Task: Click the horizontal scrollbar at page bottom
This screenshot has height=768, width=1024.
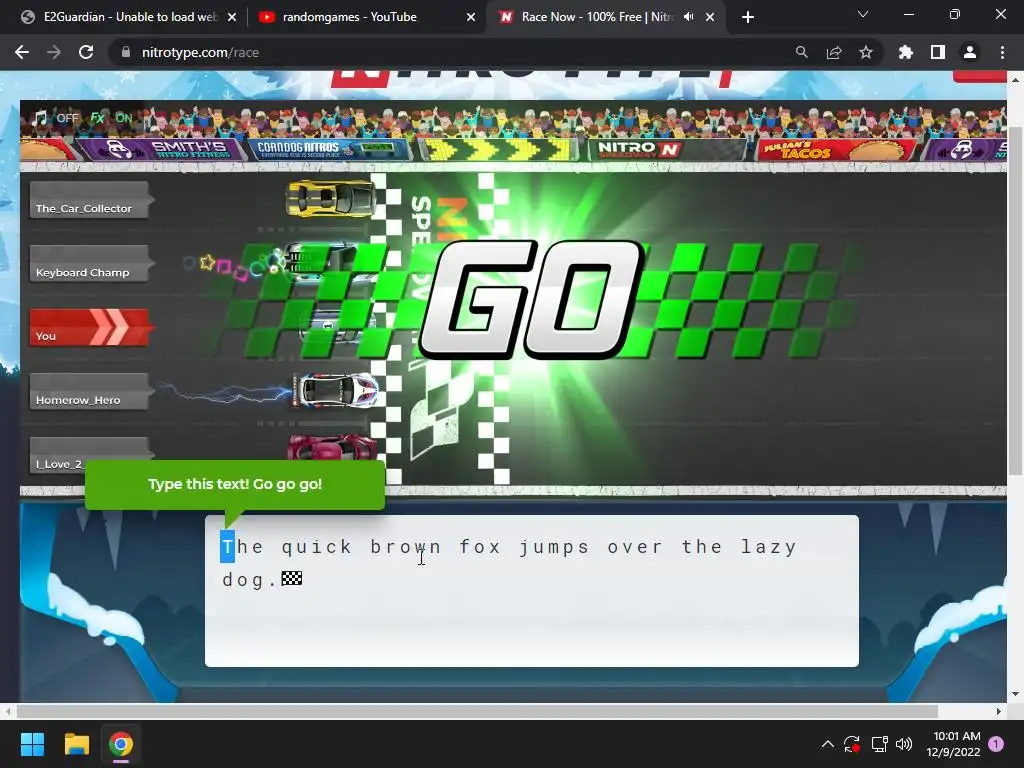Action: (477, 711)
